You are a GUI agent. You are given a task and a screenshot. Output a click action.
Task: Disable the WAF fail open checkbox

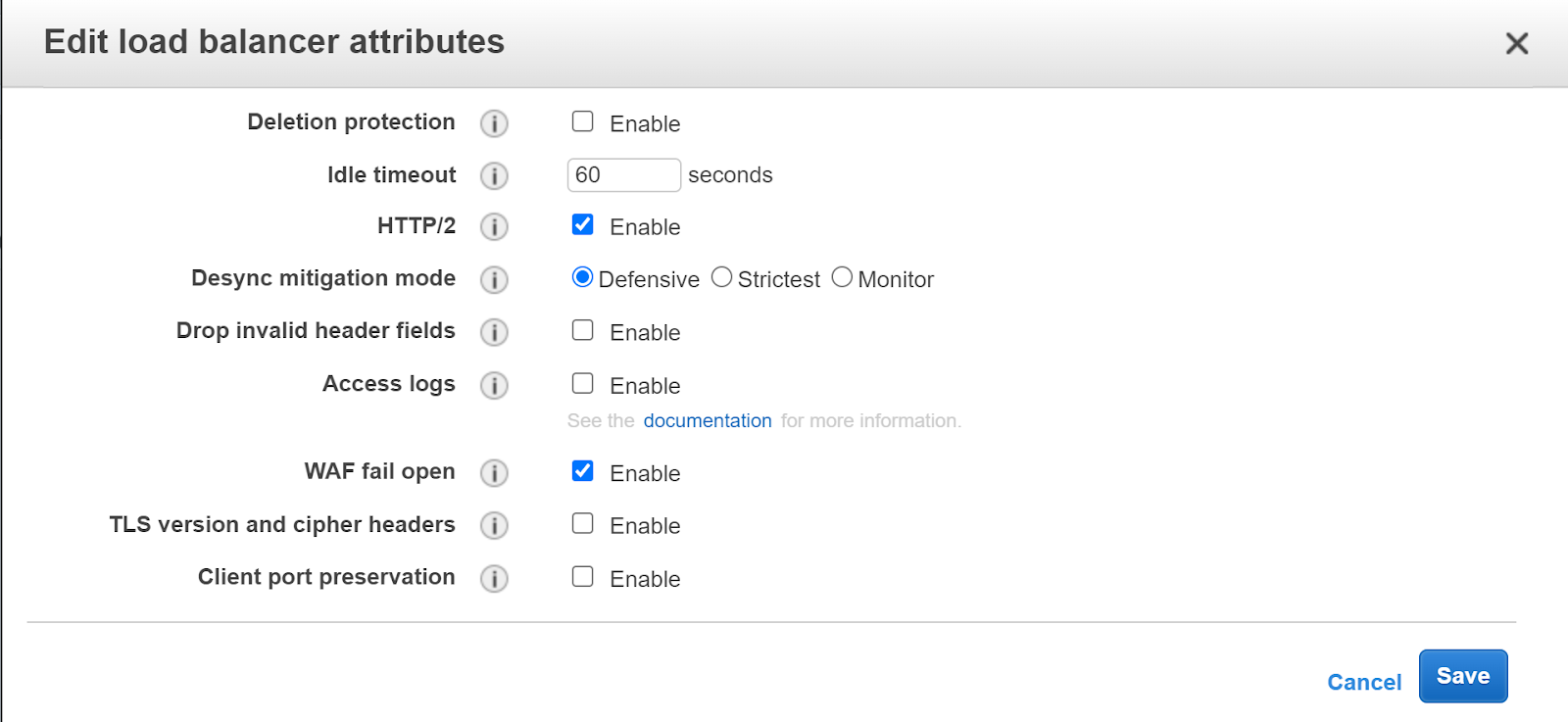(x=583, y=471)
